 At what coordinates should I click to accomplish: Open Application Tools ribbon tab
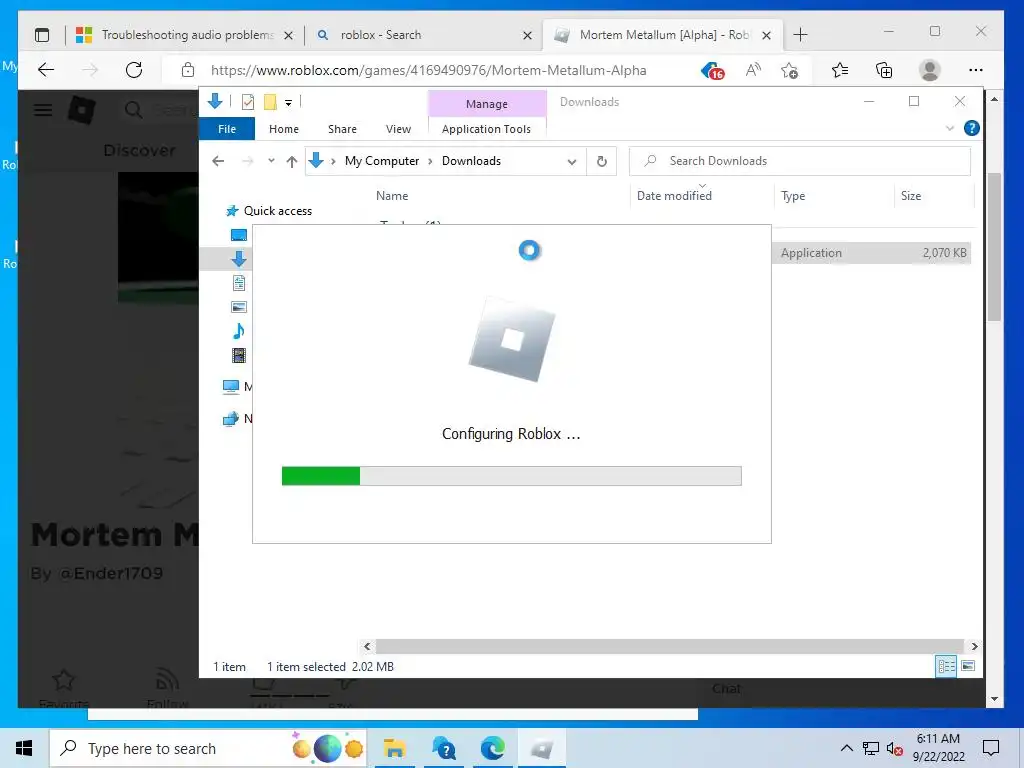pyautogui.click(x=487, y=129)
